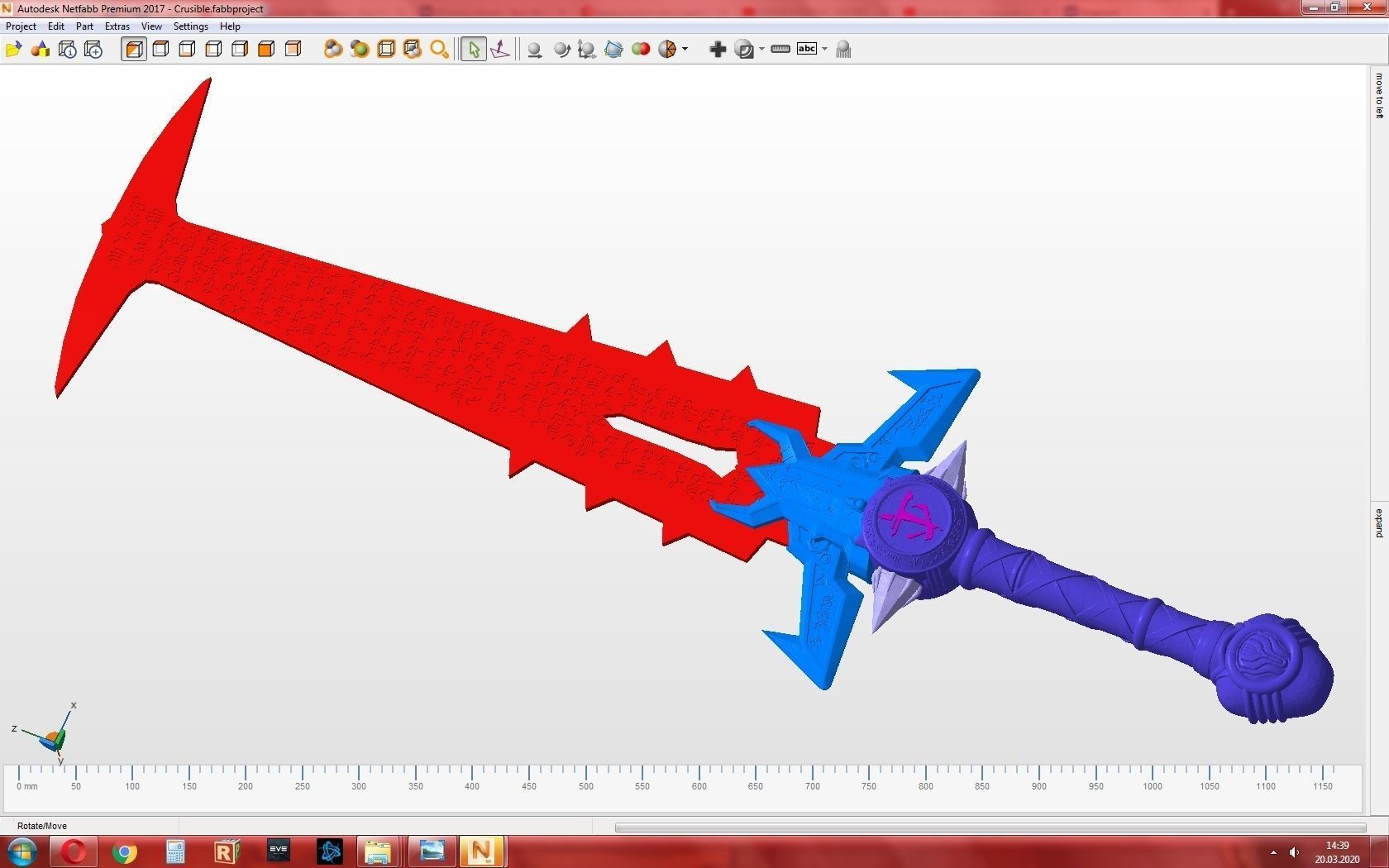The height and width of the screenshot is (868, 1389).
Task: Switch to the bottom view cube
Action: [x=187, y=50]
